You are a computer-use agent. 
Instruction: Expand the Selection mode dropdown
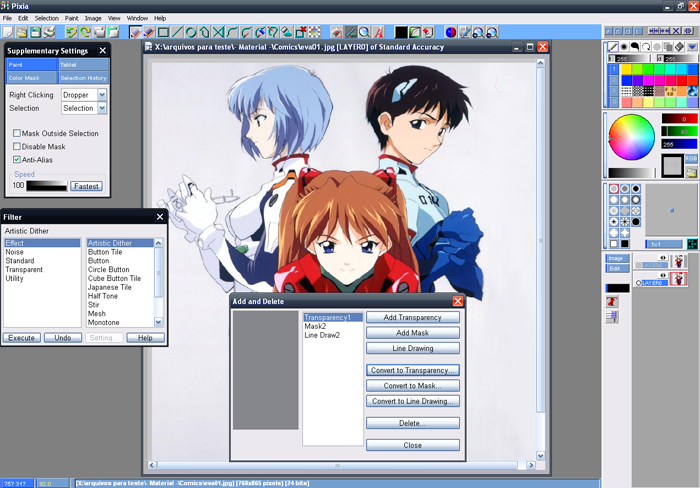click(x=100, y=108)
